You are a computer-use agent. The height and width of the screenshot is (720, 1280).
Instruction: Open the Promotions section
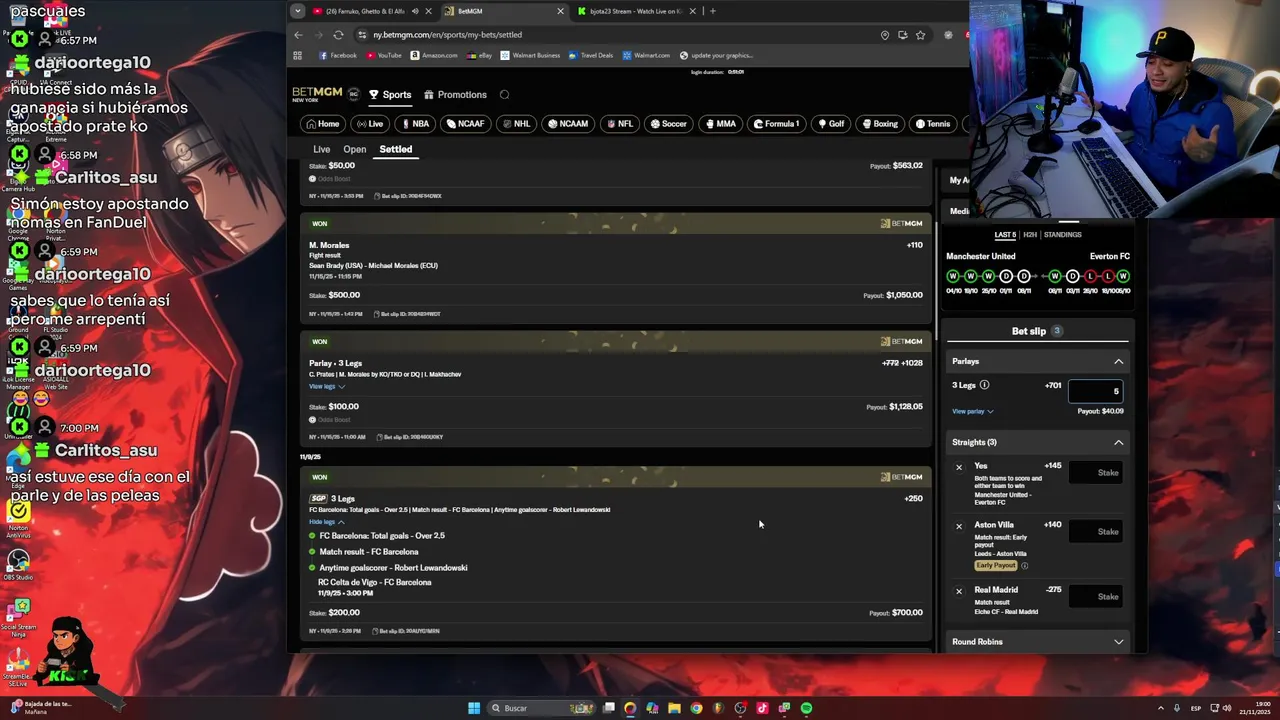(x=455, y=95)
